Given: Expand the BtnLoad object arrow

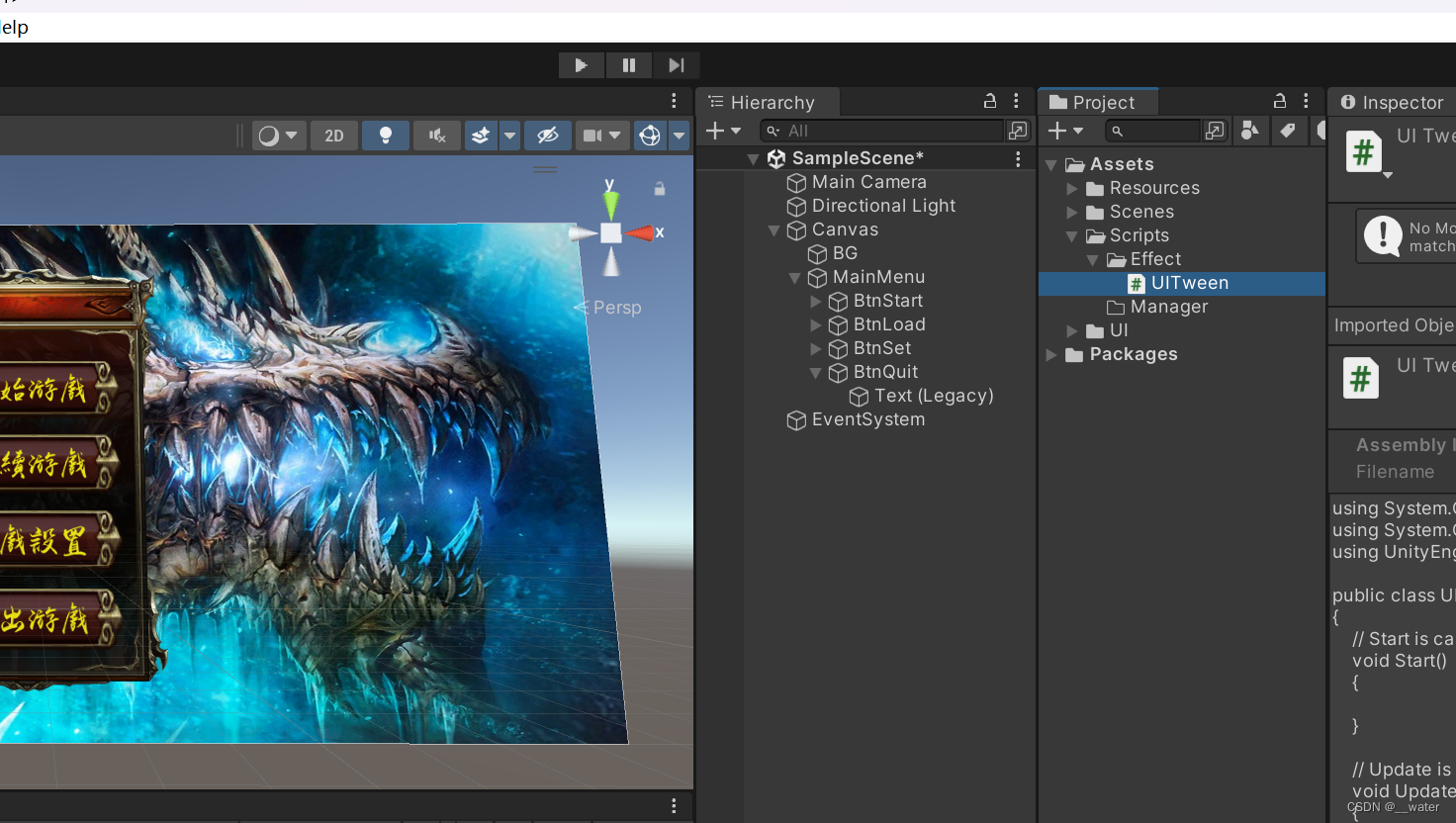Looking at the screenshot, I should 816,325.
